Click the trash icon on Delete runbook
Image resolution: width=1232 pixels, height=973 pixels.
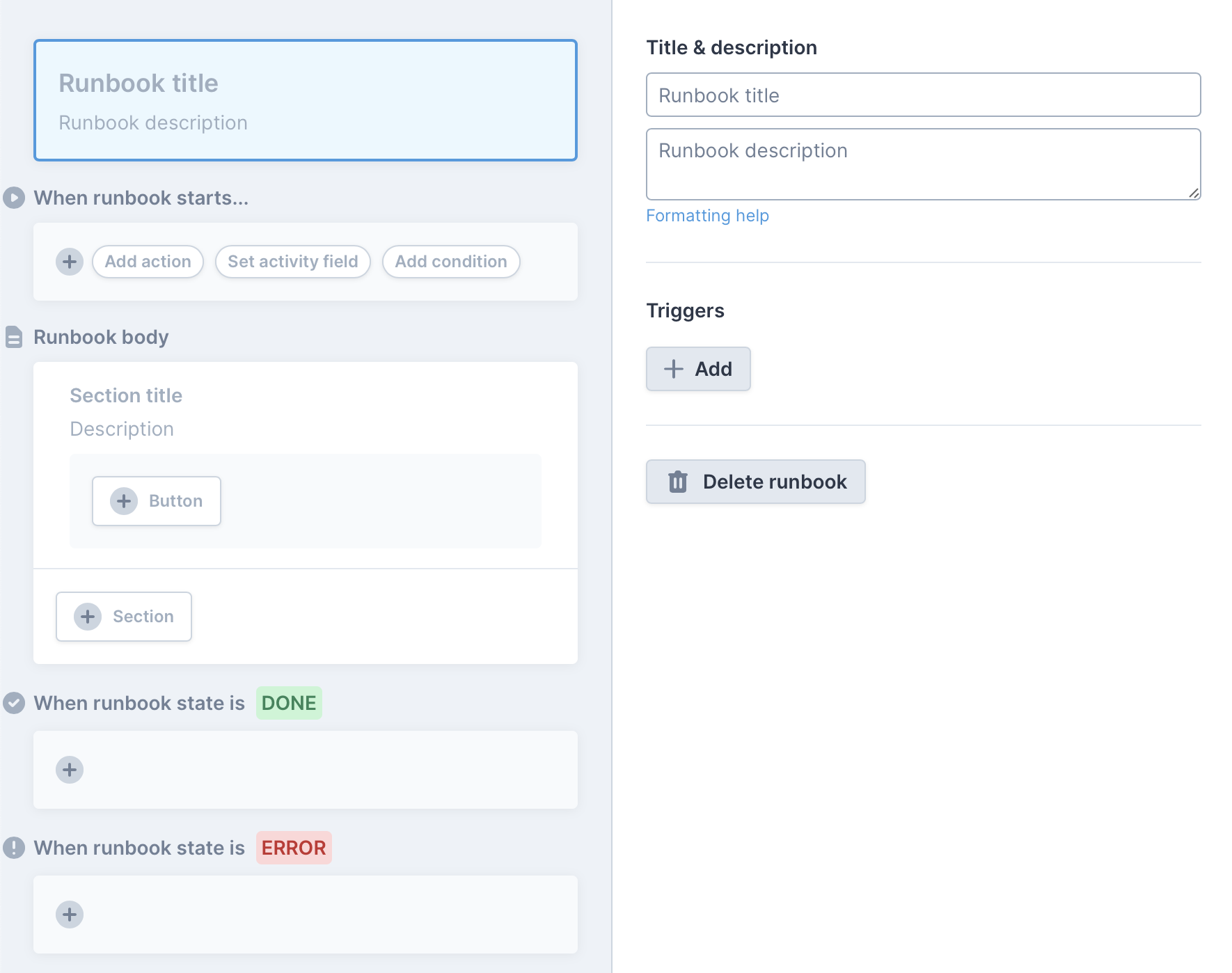coord(678,482)
